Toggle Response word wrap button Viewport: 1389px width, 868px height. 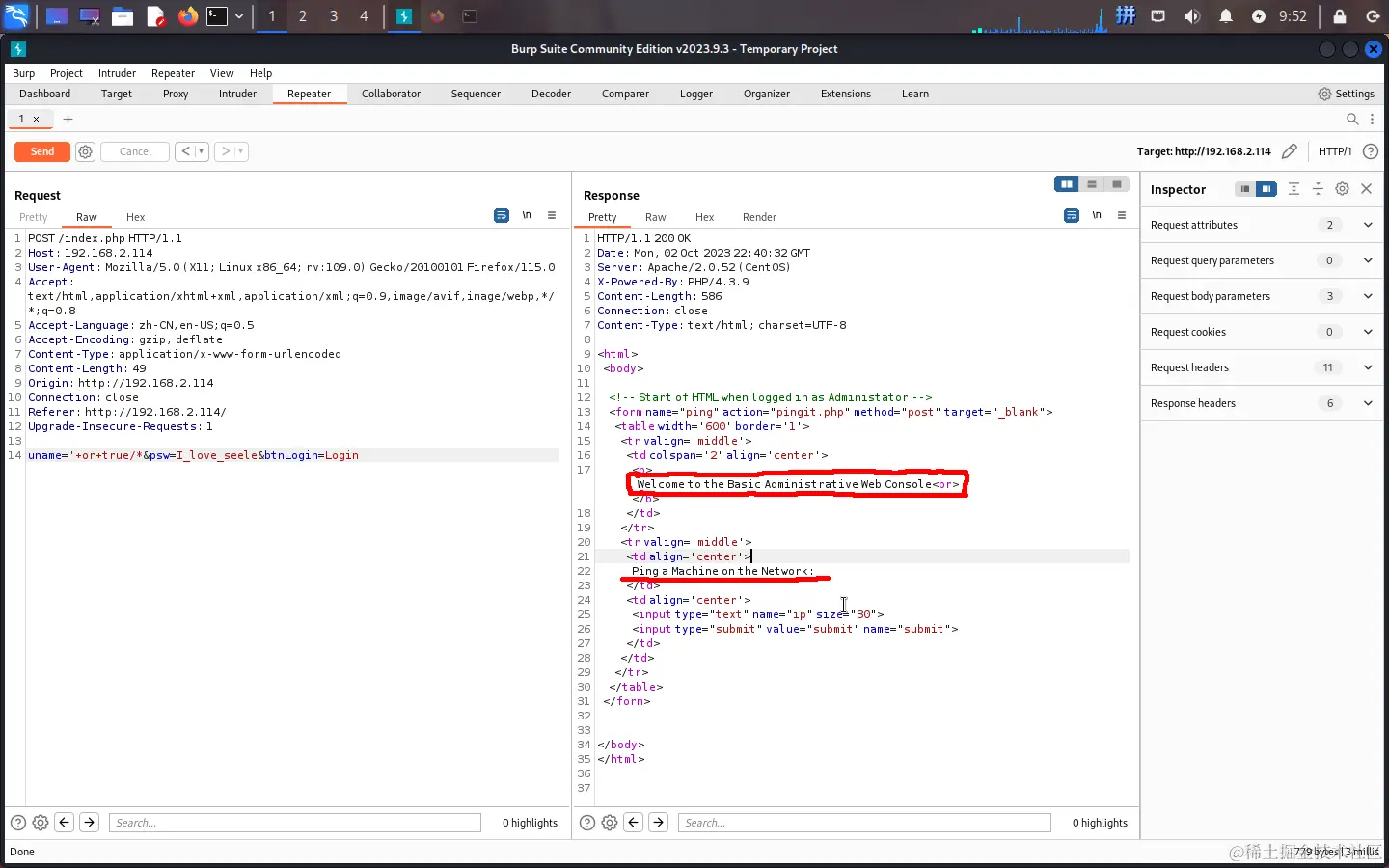pos(1072,215)
